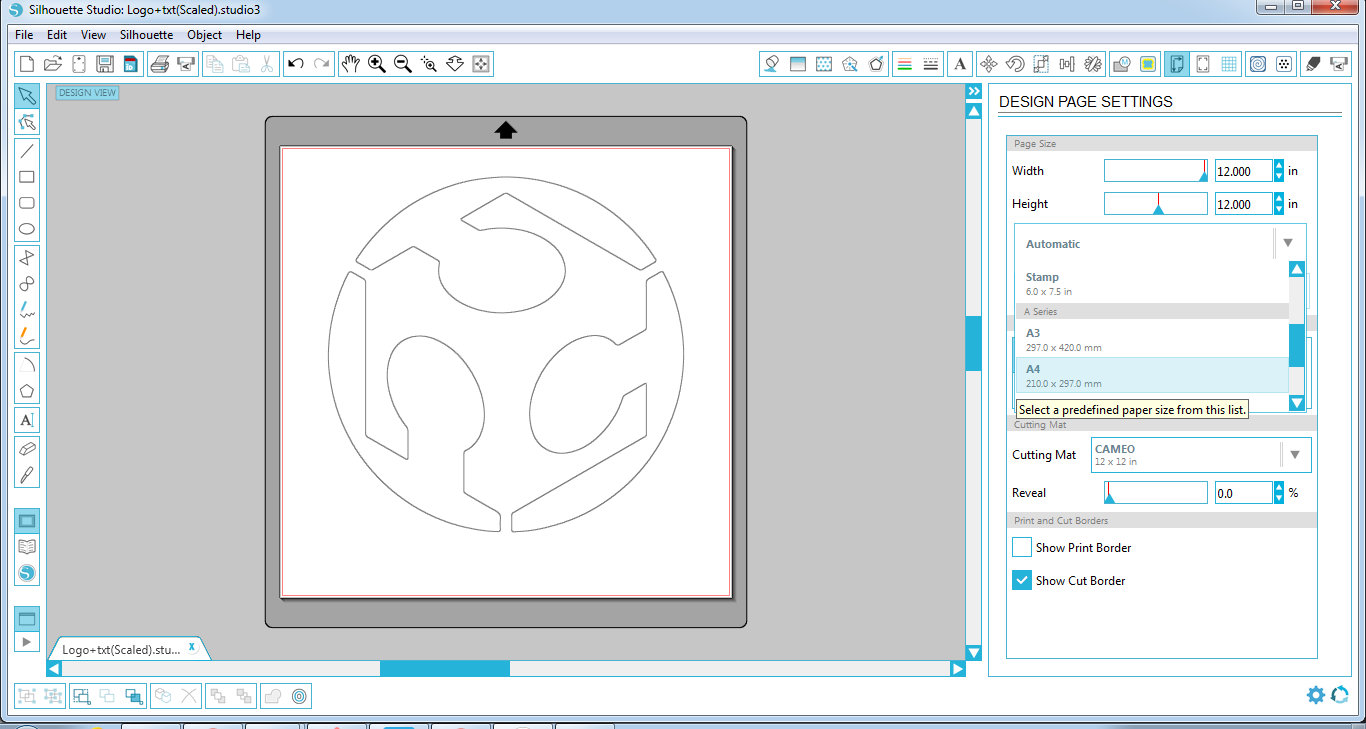1366x729 pixels.
Task: Click the Undo arrow icon
Action: [296, 64]
